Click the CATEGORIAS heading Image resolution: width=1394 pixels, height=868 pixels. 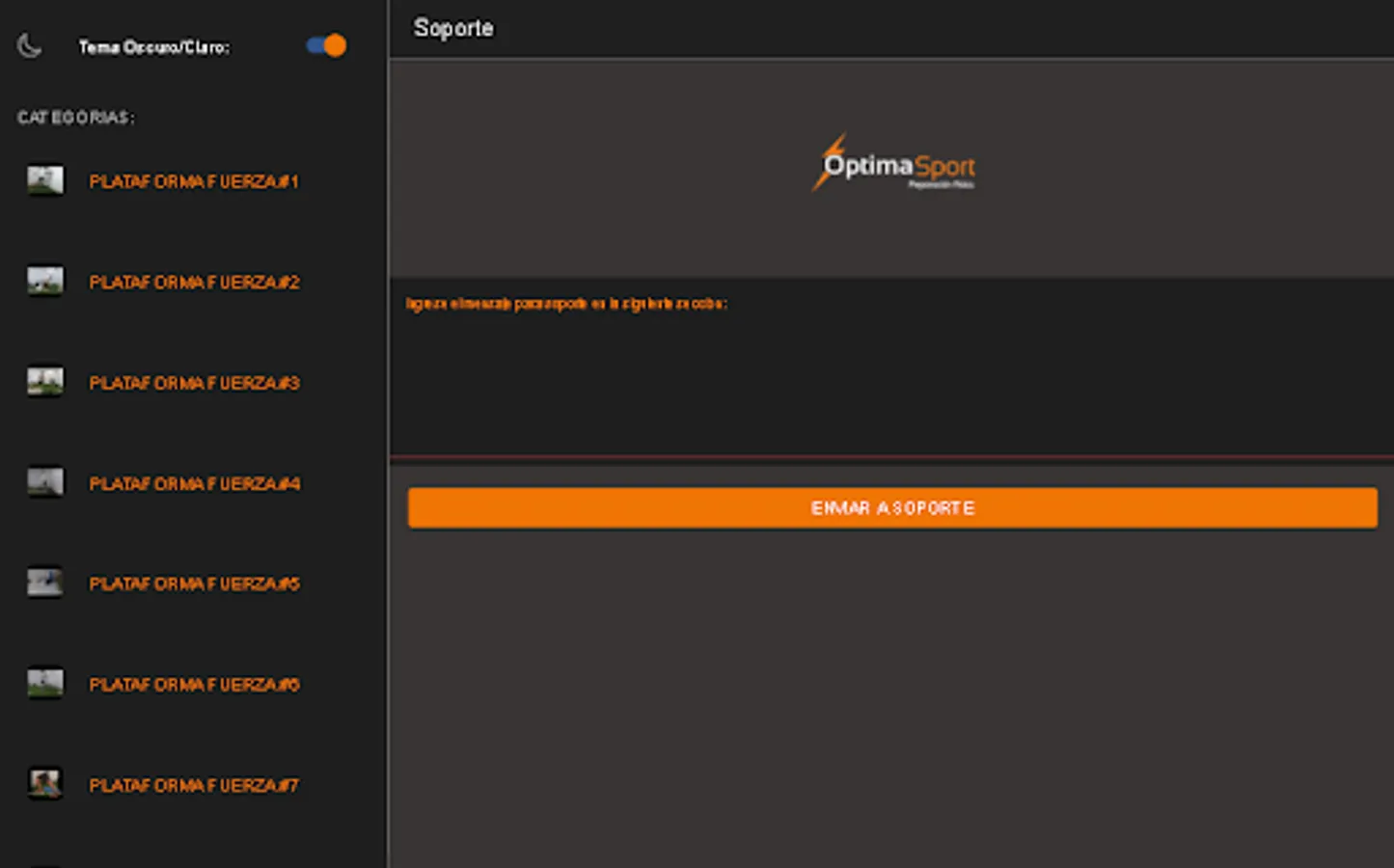(76, 118)
